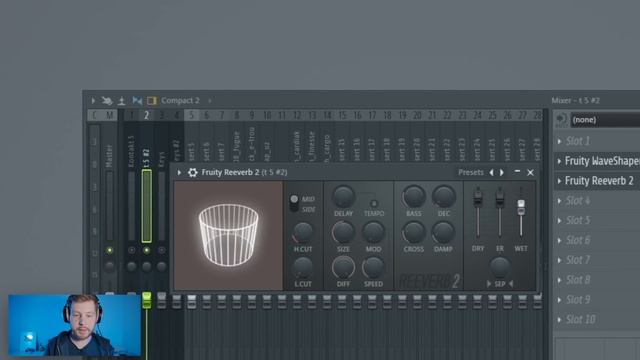Image resolution: width=640 pixels, height=360 pixels.
Task: Select the next Reeverb preset arrow
Action: pos(502,173)
